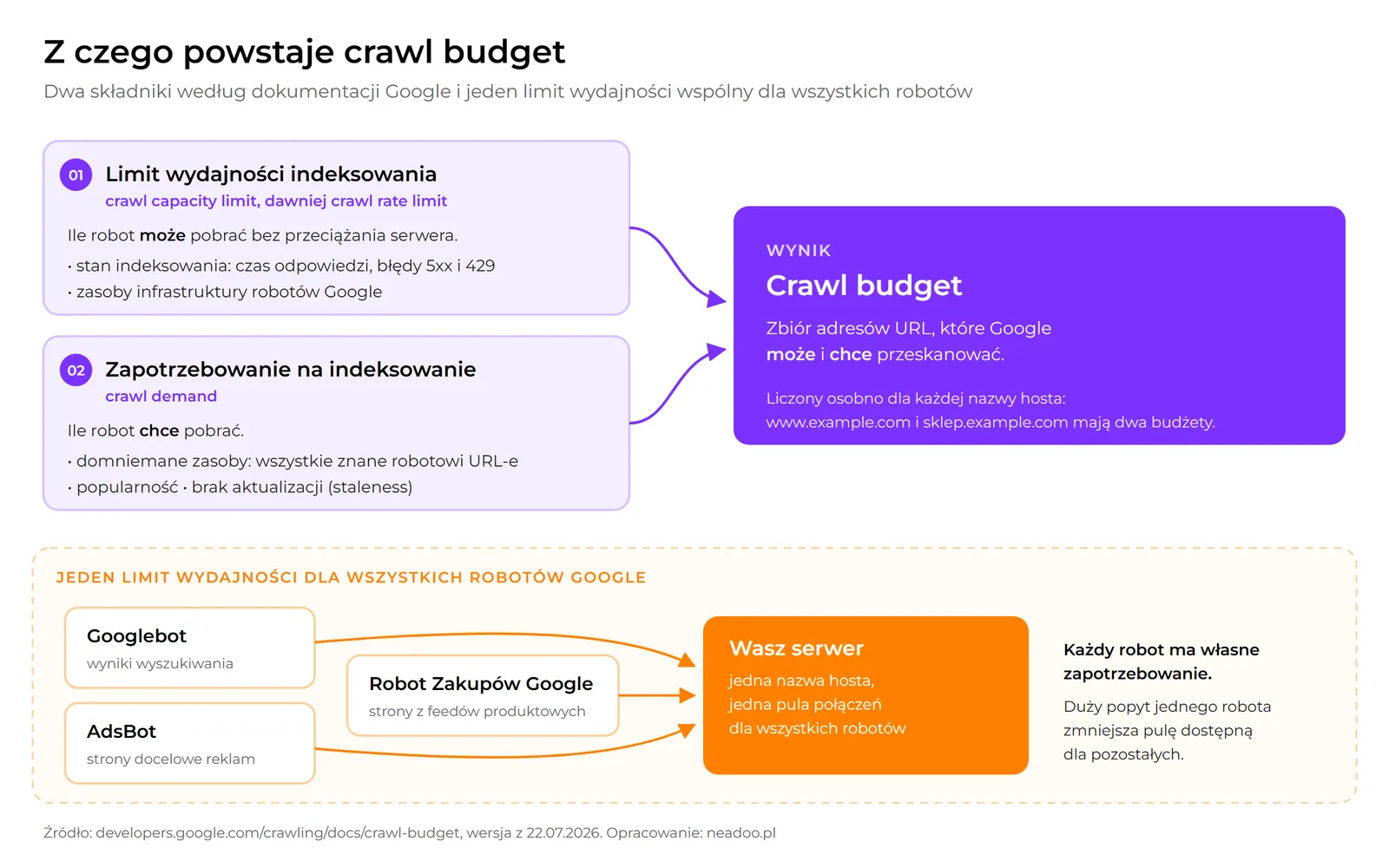
Task: Click the line mentioning 'www.example.com i sklep.example.com'
Action: click(x=991, y=422)
